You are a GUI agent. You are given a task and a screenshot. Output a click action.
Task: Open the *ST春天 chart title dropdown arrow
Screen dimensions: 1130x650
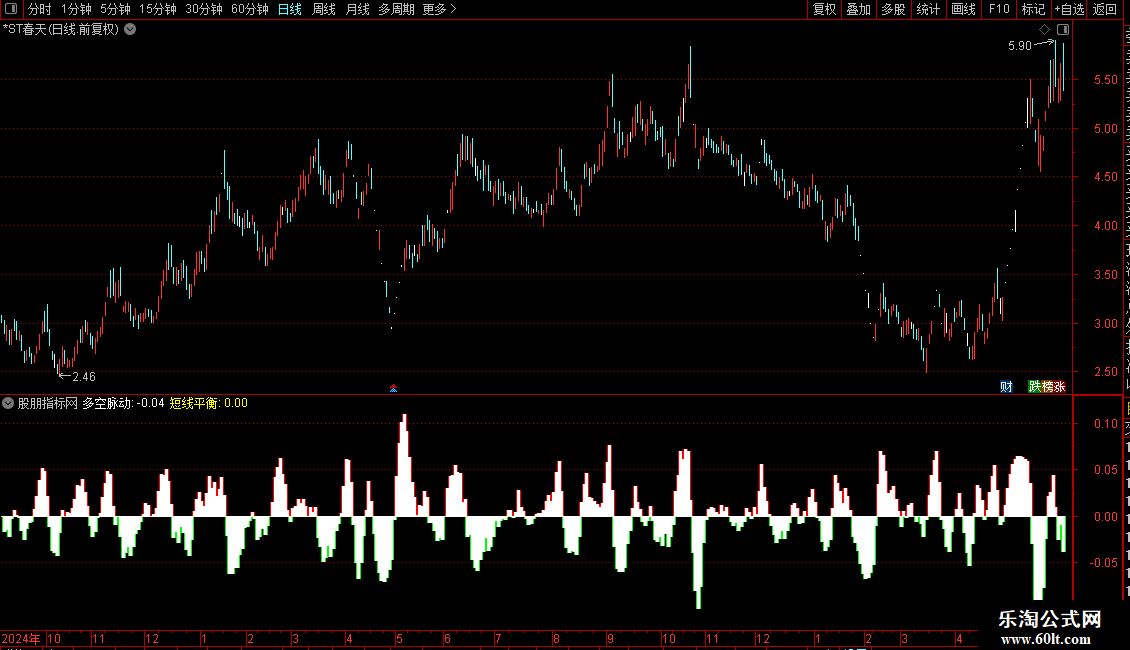coord(130,30)
